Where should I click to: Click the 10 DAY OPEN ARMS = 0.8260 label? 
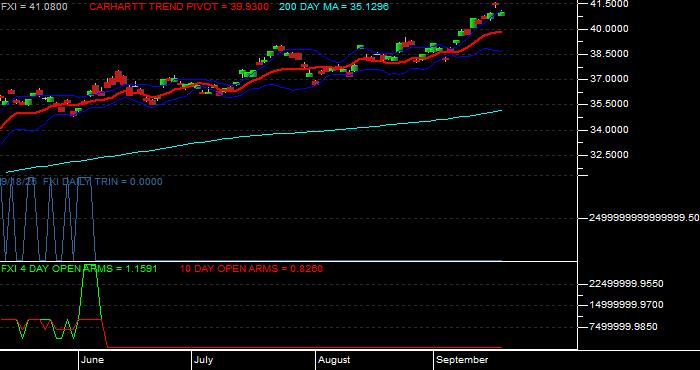tap(251, 269)
